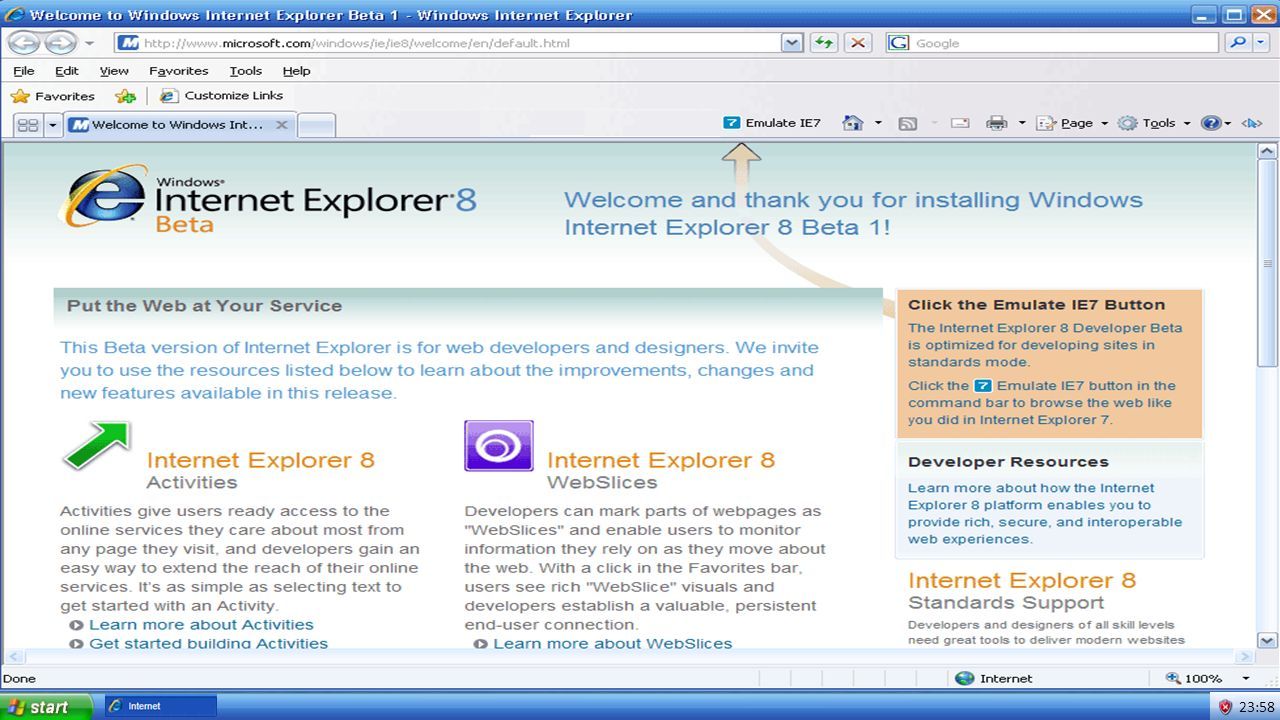Click the Developer Tools arrow icon
The width and height of the screenshot is (1280, 720).
click(1251, 123)
